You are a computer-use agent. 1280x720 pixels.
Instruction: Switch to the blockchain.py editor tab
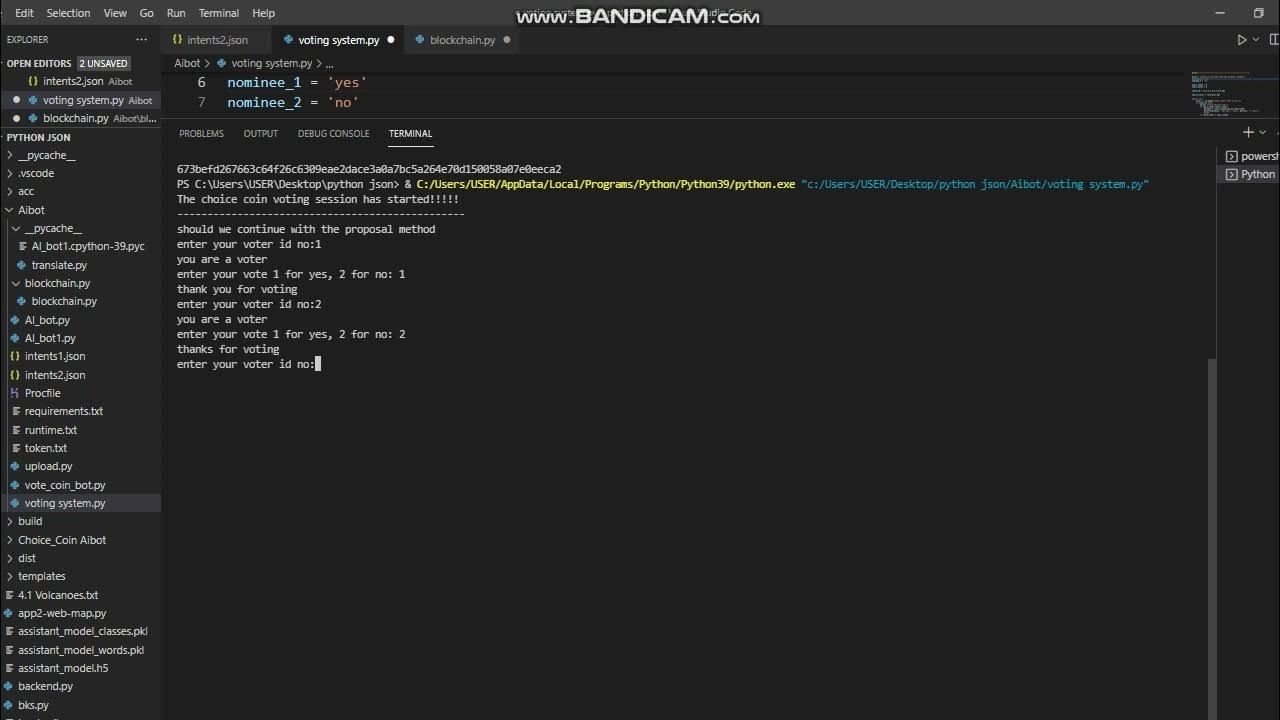pos(462,40)
